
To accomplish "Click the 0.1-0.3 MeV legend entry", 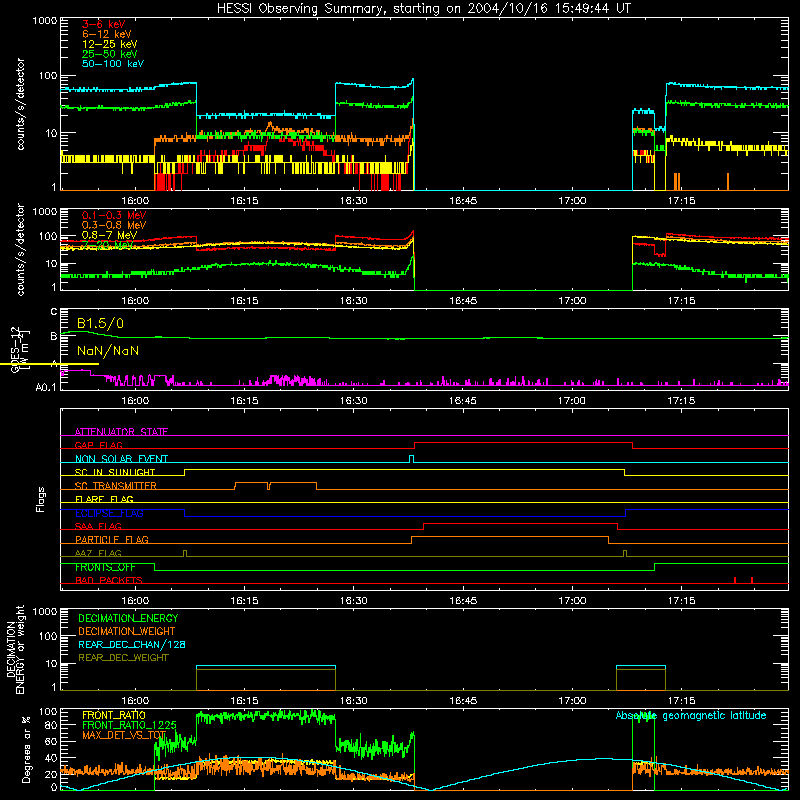I will point(114,215).
